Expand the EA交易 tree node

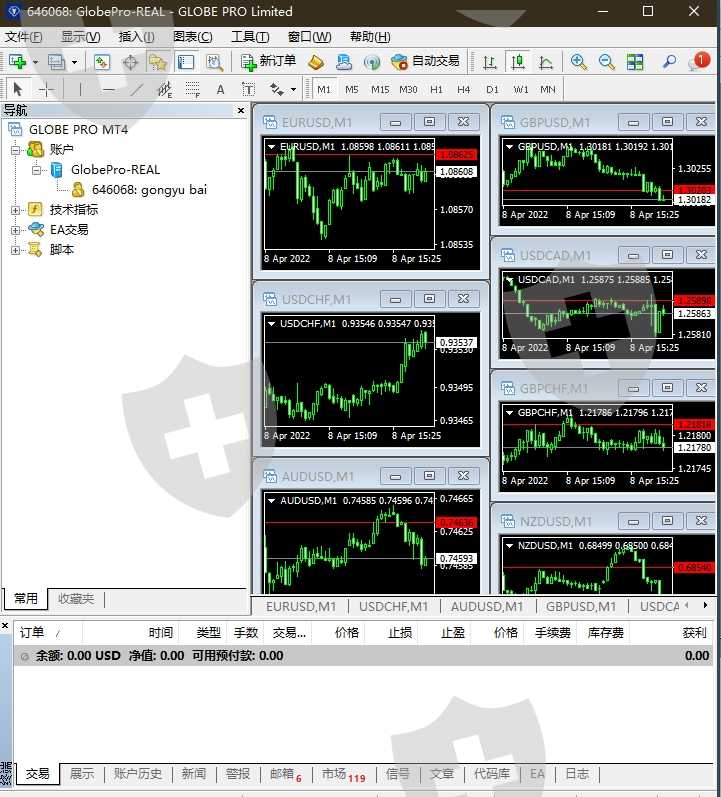[x=16, y=230]
